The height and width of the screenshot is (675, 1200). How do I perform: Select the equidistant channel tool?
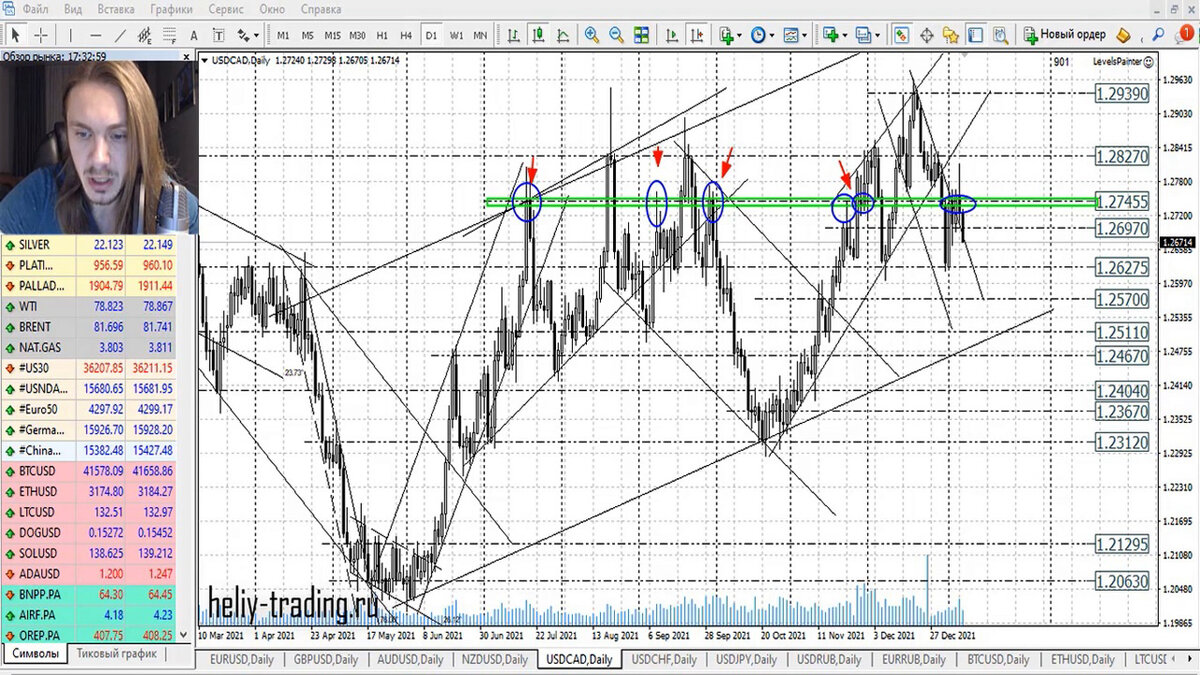145,35
